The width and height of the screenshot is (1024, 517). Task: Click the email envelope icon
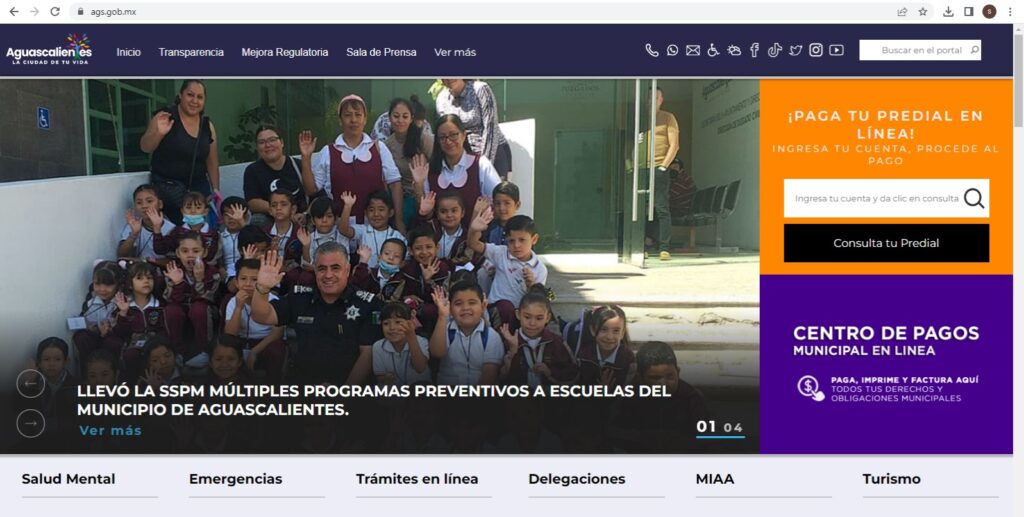(x=693, y=50)
